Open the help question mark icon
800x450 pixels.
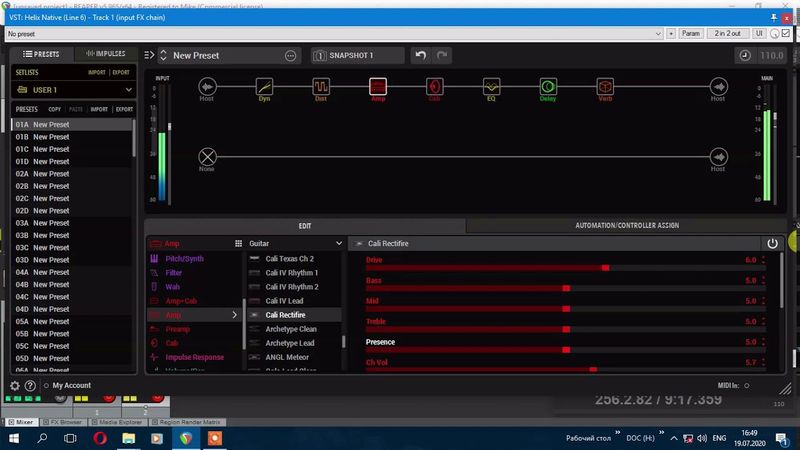click(30, 386)
